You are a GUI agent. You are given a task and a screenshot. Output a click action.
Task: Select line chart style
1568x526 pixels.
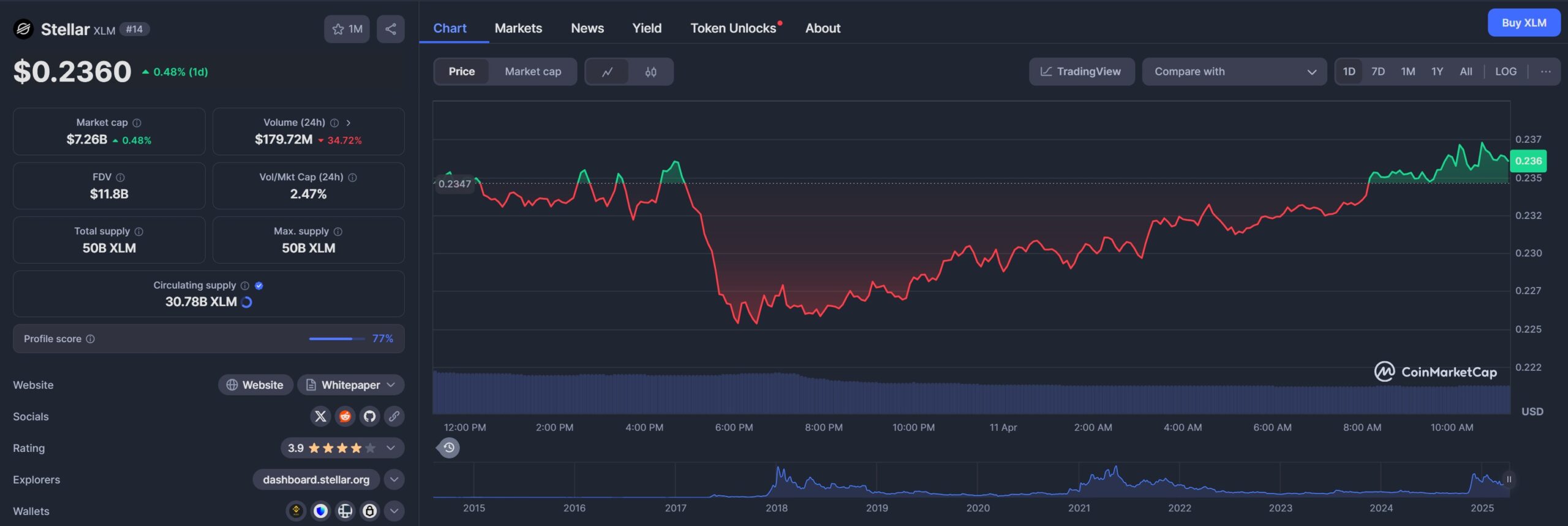click(607, 72)
